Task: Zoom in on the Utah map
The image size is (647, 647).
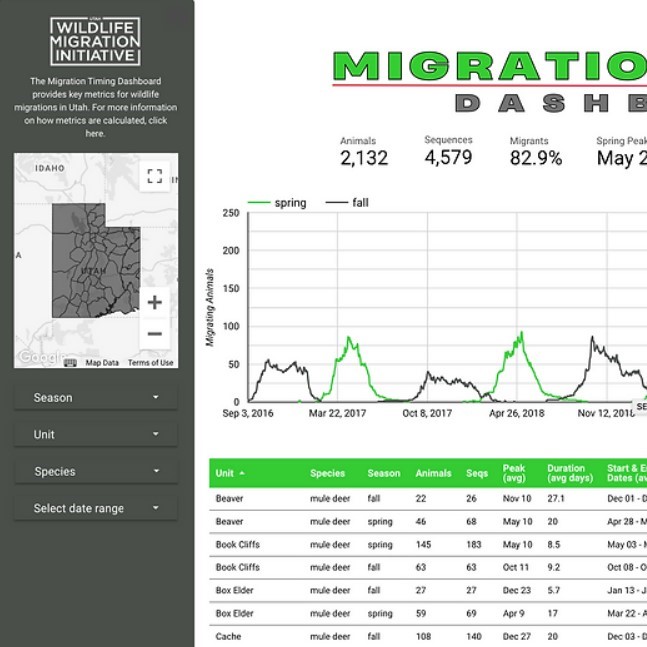Action: pos(154,302)
